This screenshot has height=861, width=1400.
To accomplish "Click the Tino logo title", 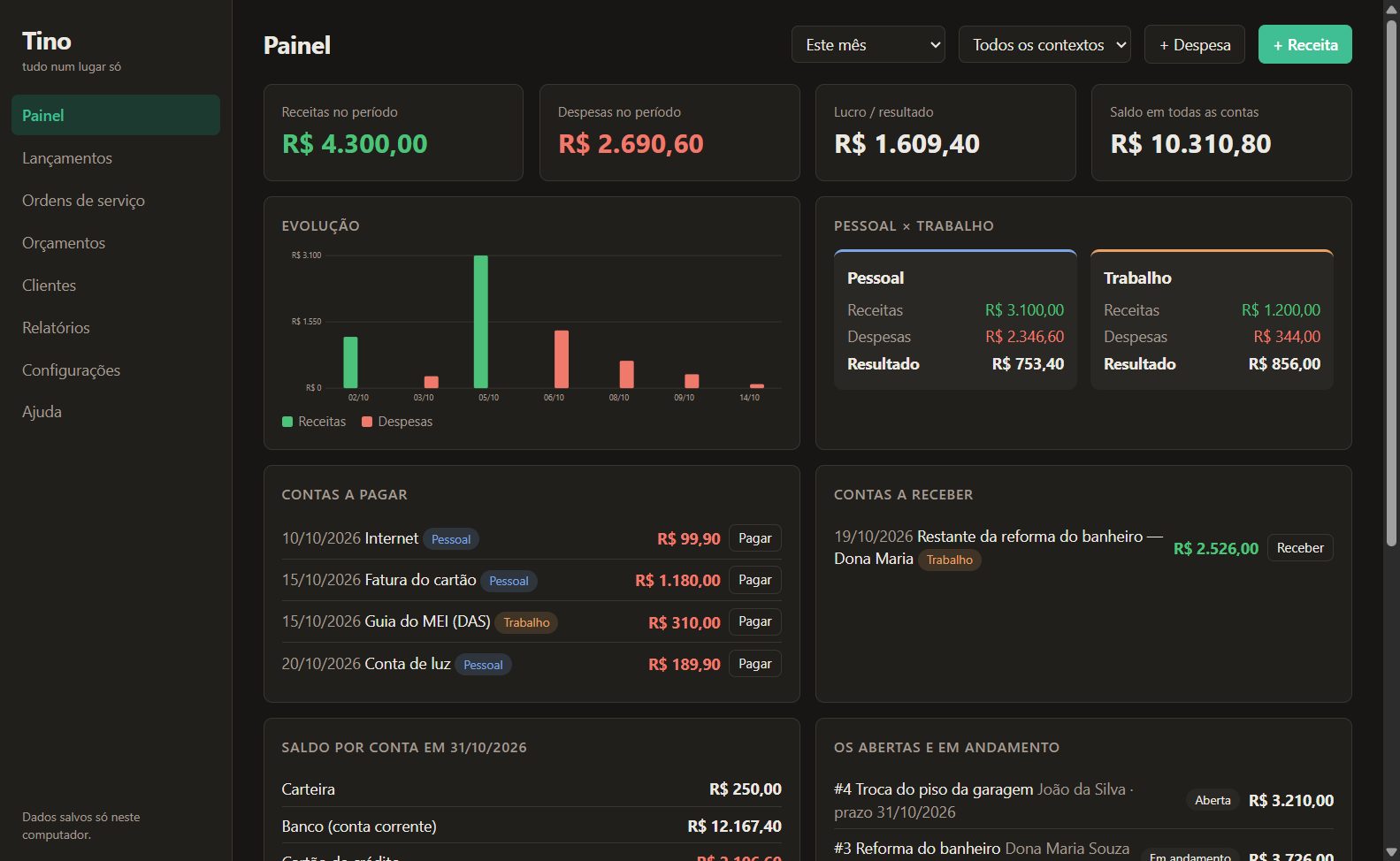I will coord(47,42).
